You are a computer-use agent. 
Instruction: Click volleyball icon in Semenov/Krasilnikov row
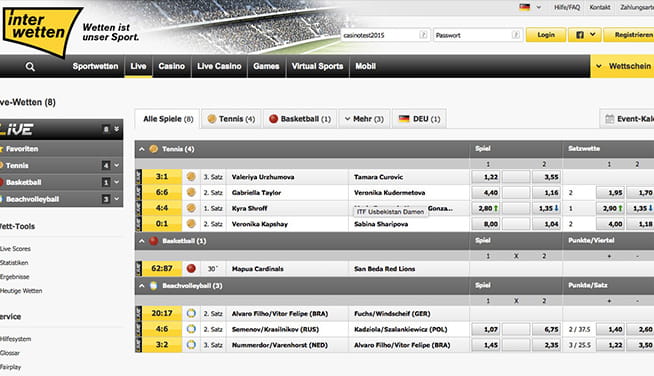[x=191, y=329]
